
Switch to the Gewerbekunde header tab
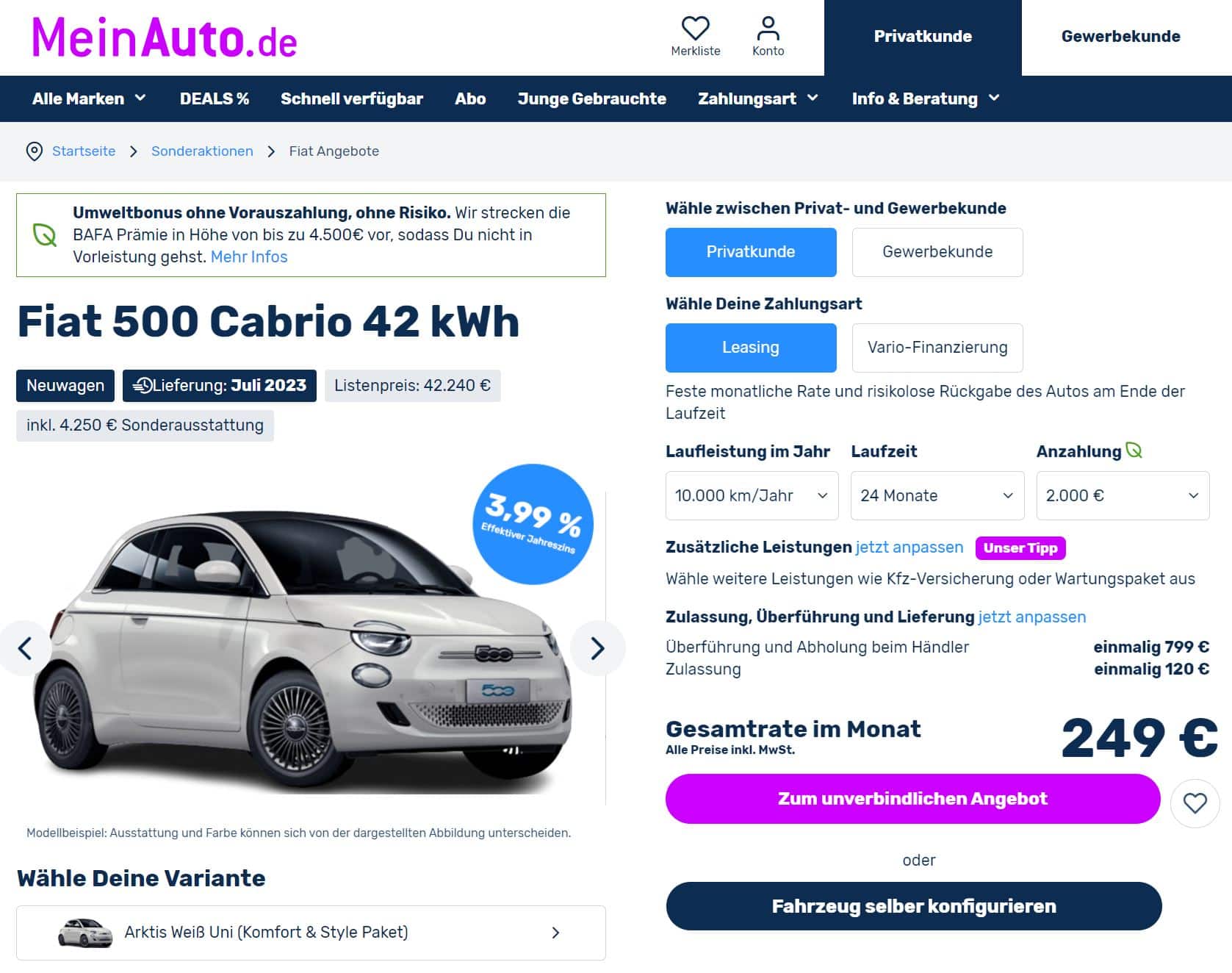[1120, 37]
